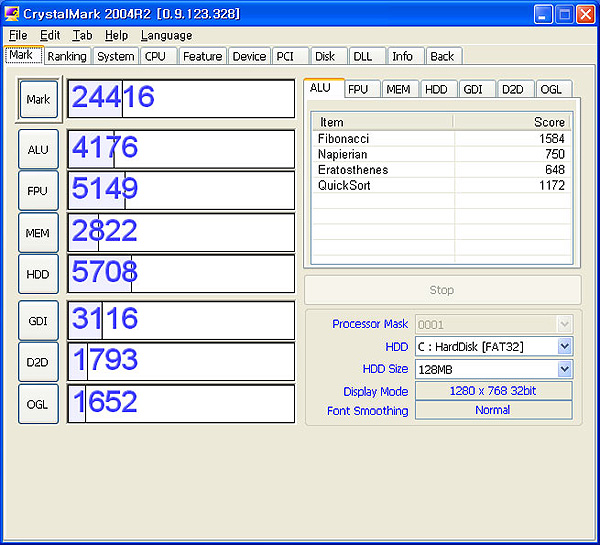Start the ALU benchmark button

pyautogui.click(x=38, y=149)
